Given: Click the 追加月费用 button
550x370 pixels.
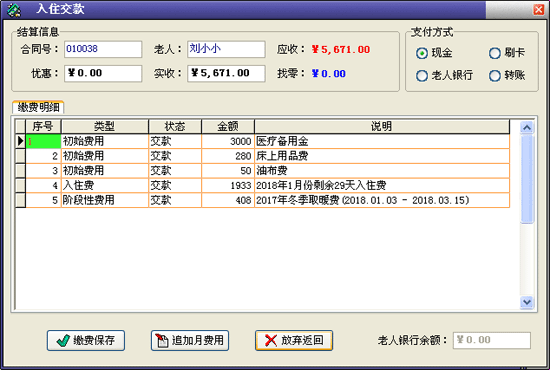Looking at the screenshot, I should click(x=190, y=340).
